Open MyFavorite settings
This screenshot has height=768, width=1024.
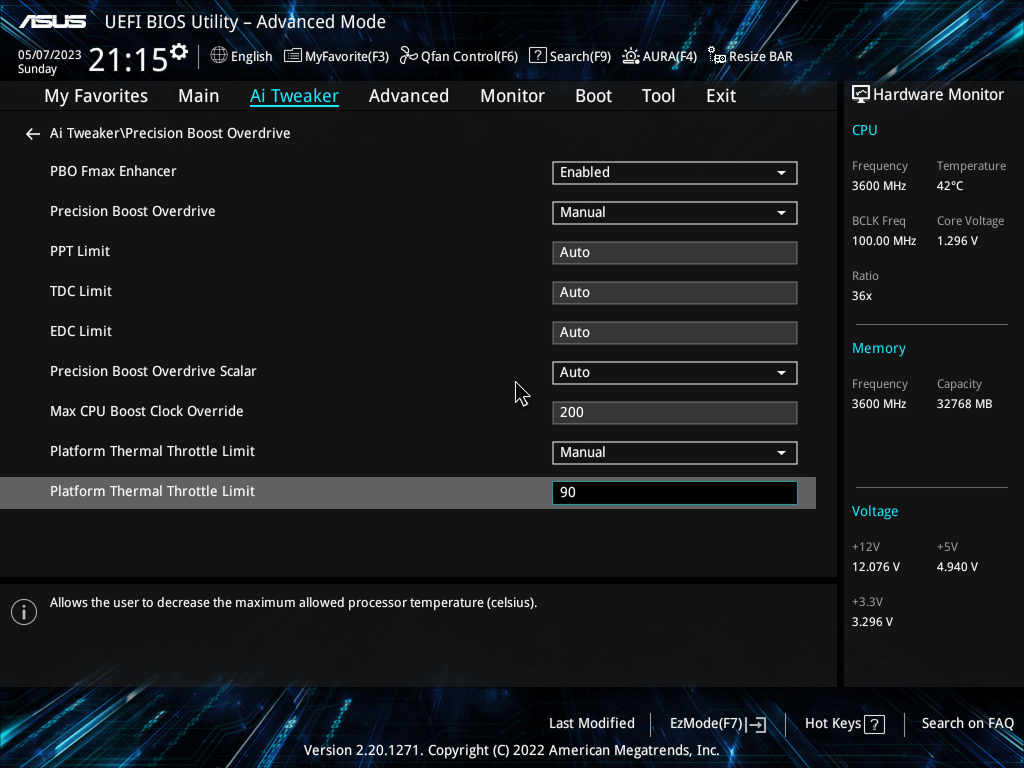(336, 56)
